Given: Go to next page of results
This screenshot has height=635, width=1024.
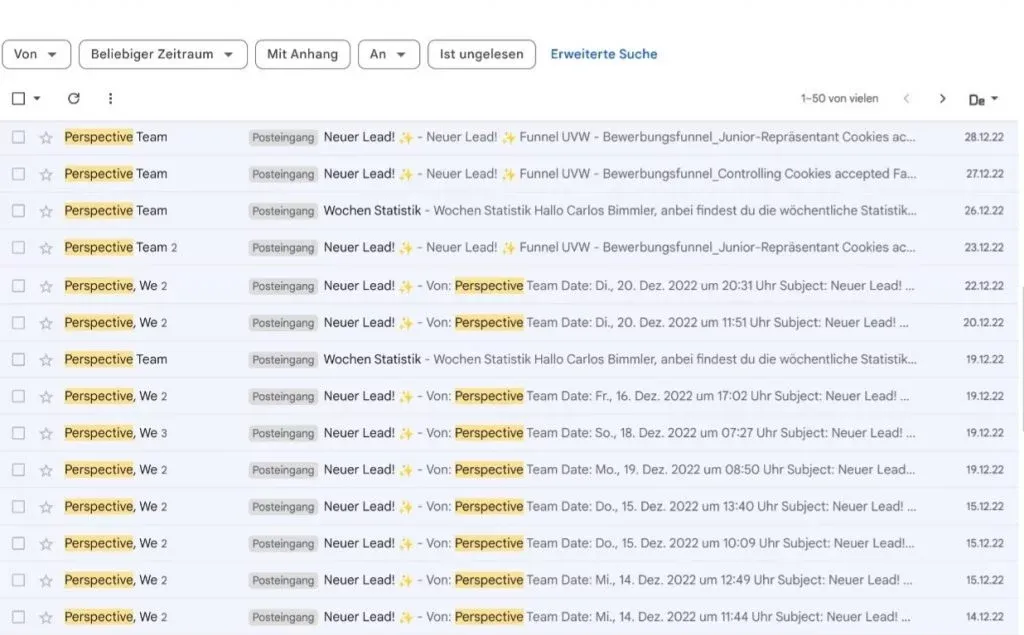Looking at the screenshot, I should pyautogui.click(x=942, y=99).
